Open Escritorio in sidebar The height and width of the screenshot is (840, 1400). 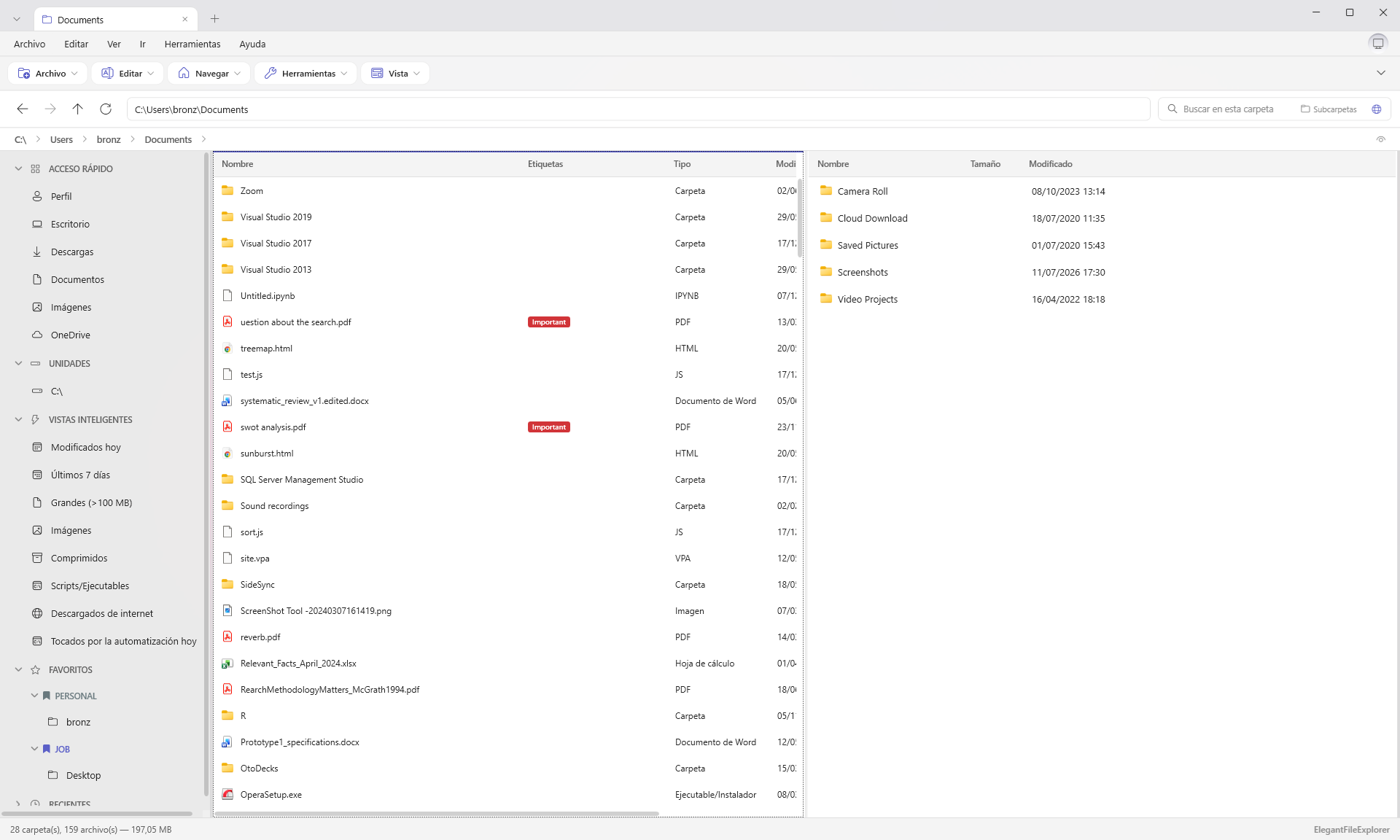click(70, 224)
